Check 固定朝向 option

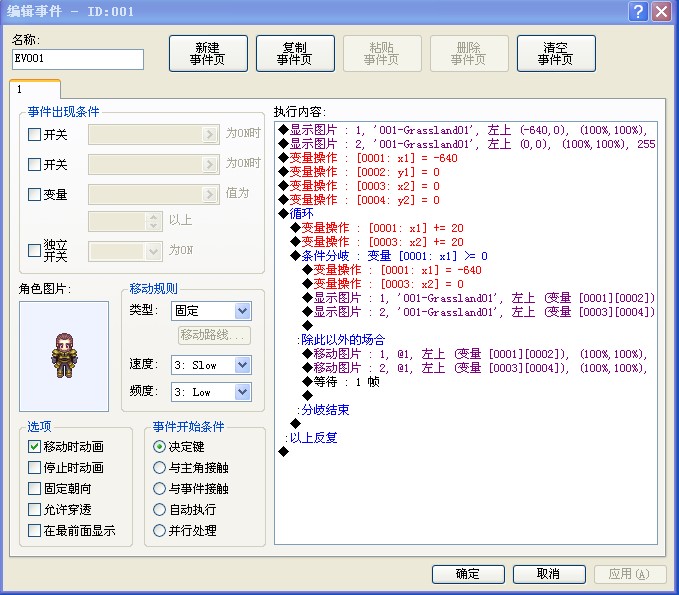pos(34,488)
